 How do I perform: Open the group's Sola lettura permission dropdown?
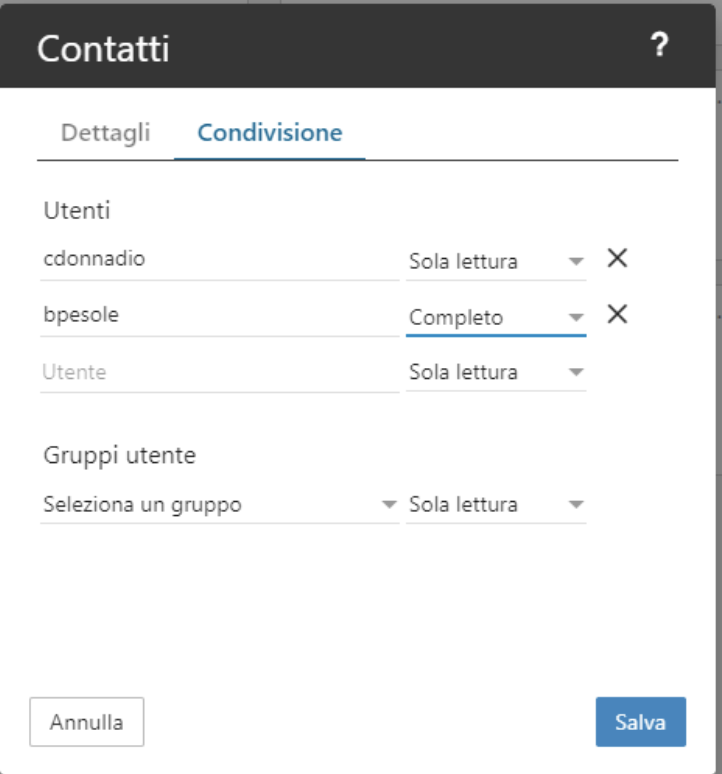[496, 504]
